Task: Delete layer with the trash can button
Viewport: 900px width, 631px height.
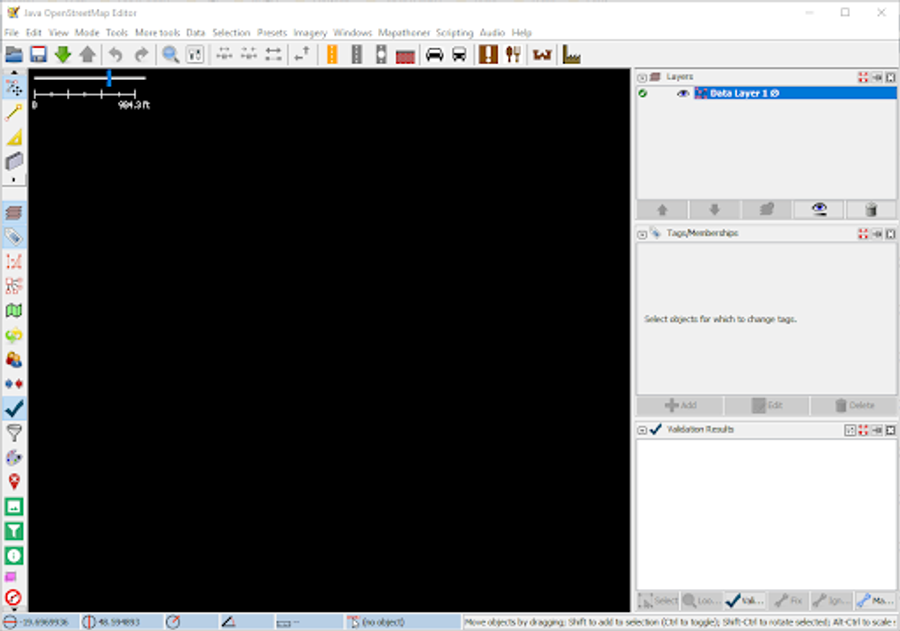Action: 871,210
